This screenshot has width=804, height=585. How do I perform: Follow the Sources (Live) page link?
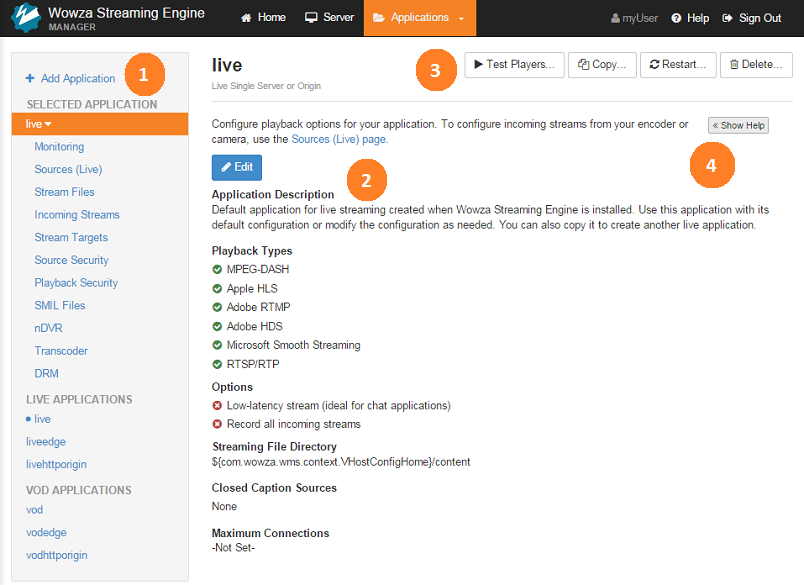point(339,140)
